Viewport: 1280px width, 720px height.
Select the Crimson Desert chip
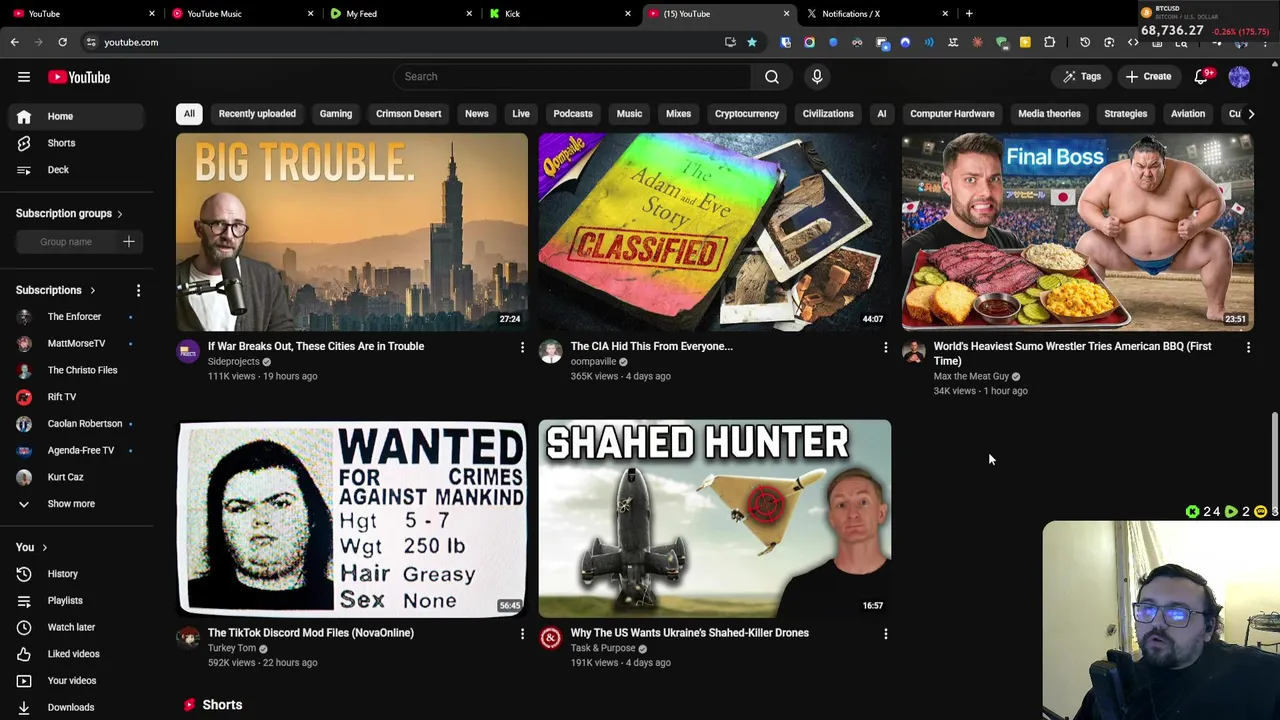point(408,114)
